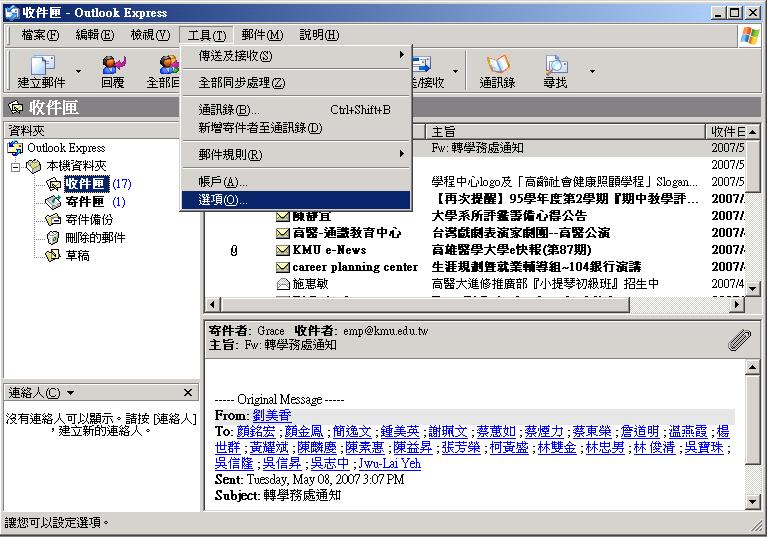Click the preview pane scroll-up arrow
Screen dimensions: 767x537
(753, 366)
